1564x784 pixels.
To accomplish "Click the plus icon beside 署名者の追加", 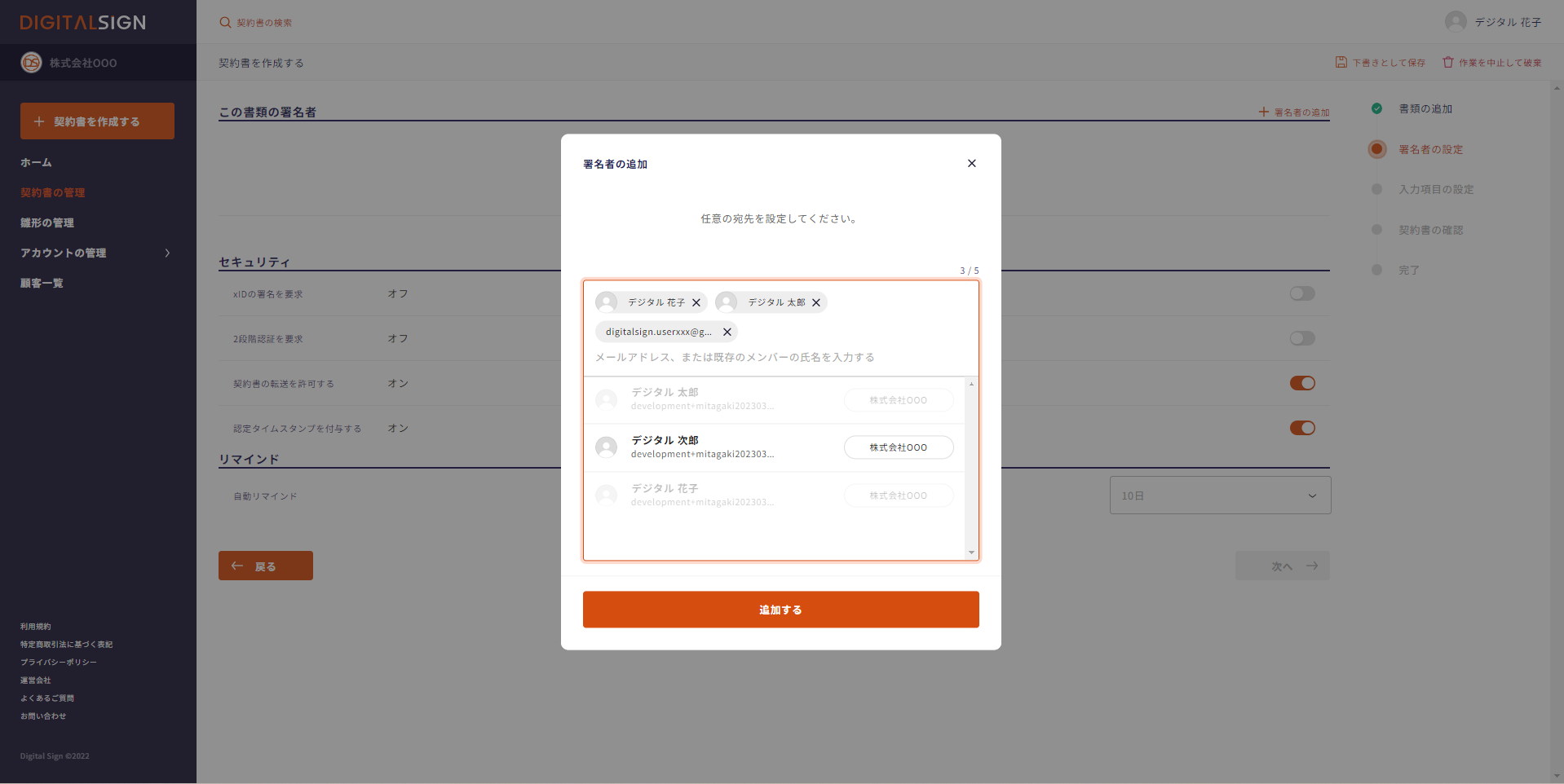I will 1265,112.
